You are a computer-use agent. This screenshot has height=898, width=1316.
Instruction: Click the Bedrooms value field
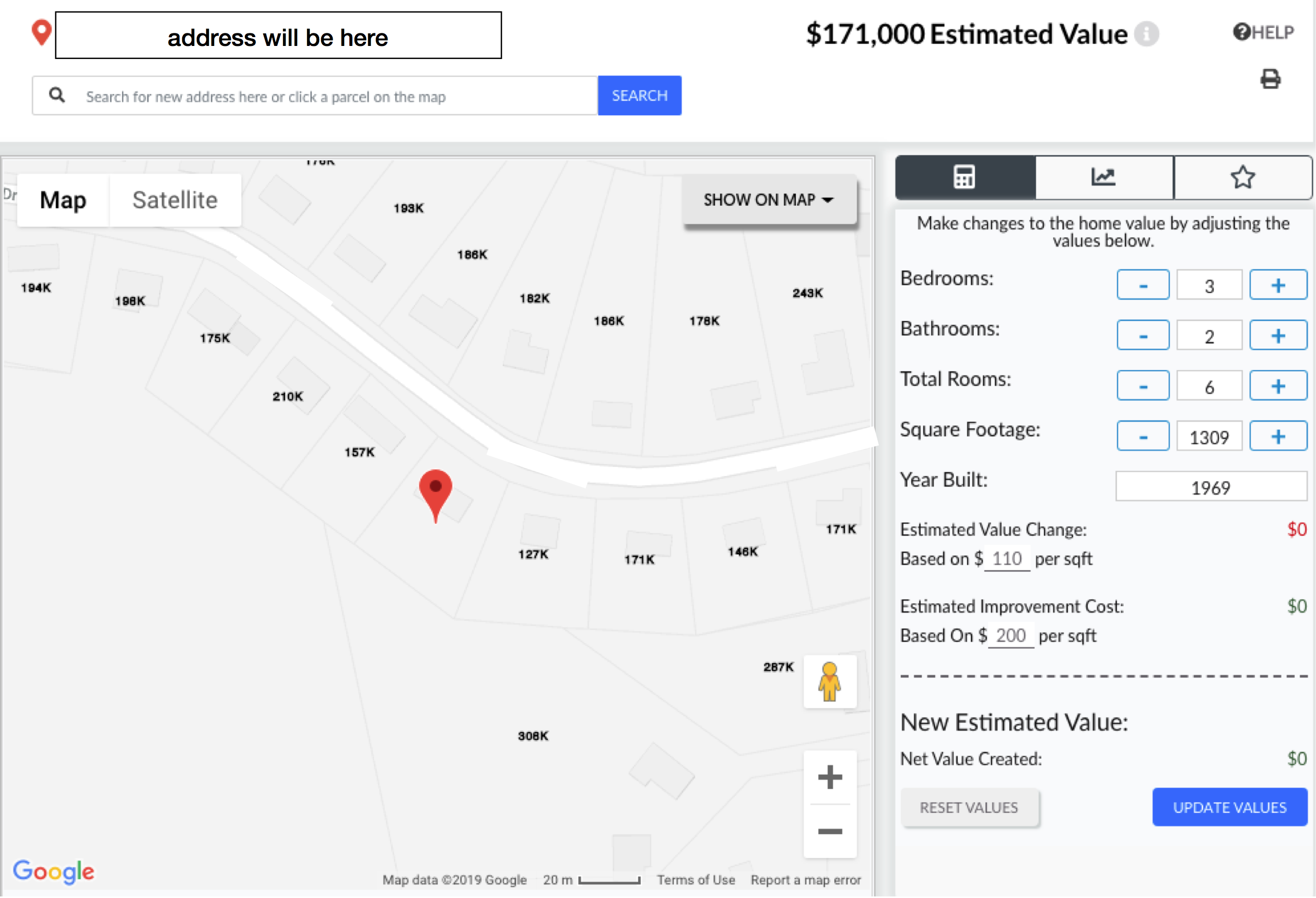pyautogui.click(x=1209, y=286)
